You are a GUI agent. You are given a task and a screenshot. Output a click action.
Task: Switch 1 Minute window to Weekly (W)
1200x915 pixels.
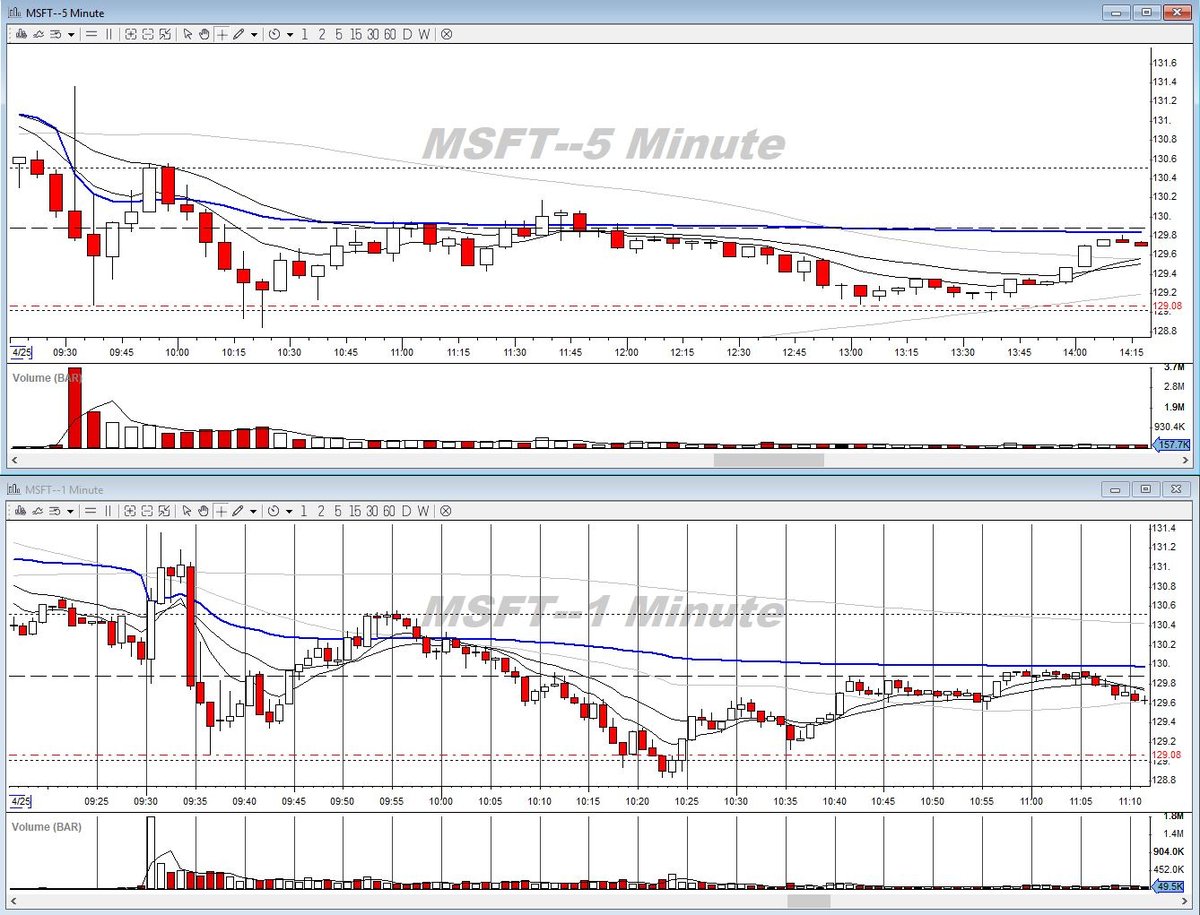[424, 510]
